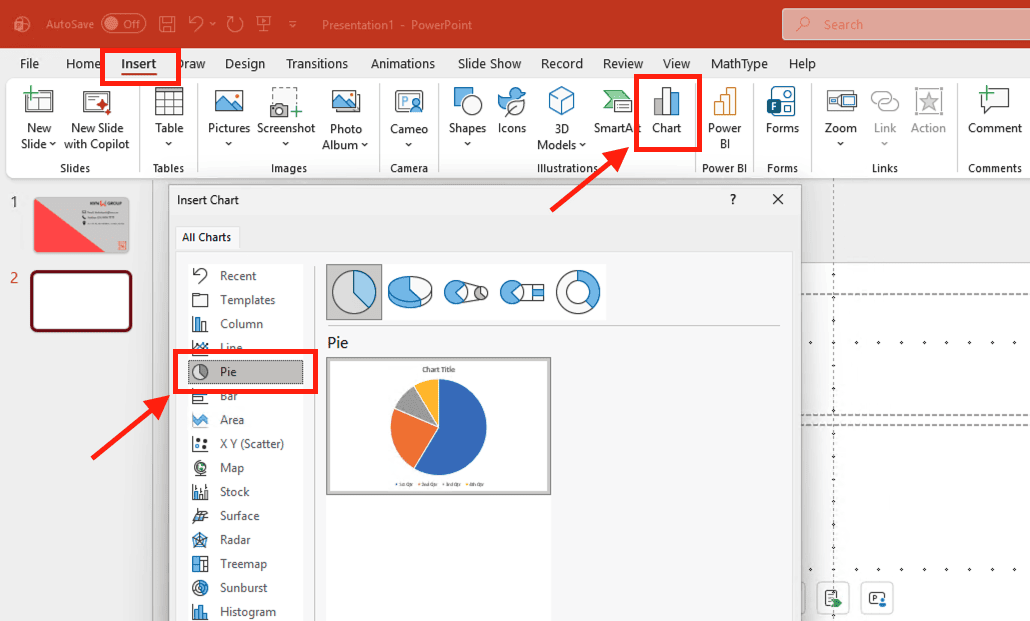Viewport: 1030px width, 621px height.
Task: Click the SmartArt button
Action: (x=616, y=112)
